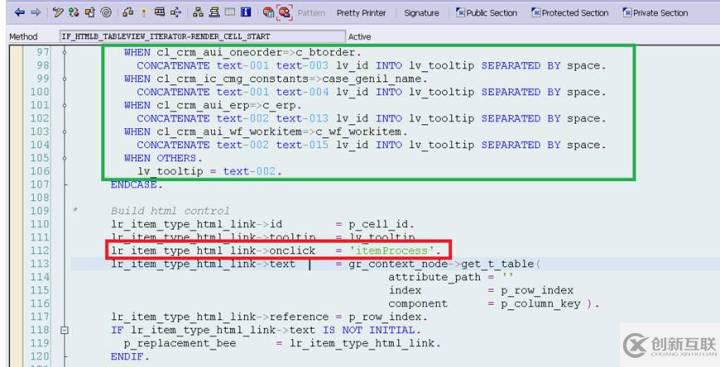Click cl_crm_aui_erp=>c_erp on line 101

pyautogui.click(x=226, y=105)
